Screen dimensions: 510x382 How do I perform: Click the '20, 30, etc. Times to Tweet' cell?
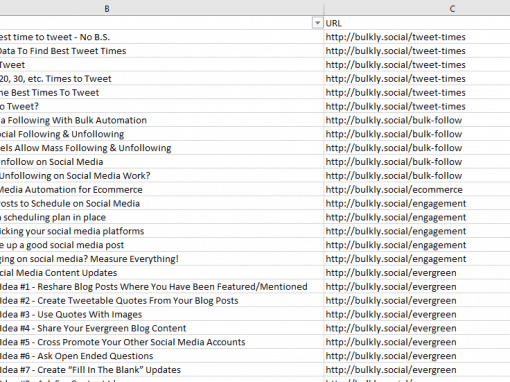point(162,79)
